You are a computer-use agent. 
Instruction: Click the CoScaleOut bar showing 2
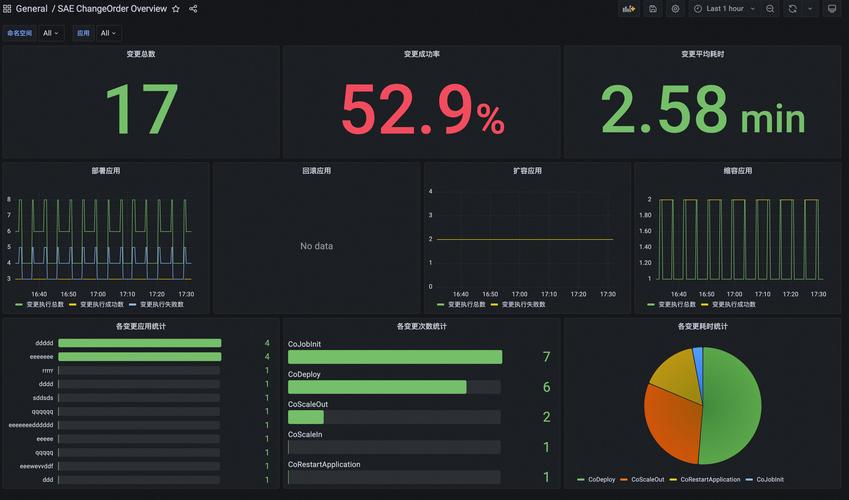tap(306, 417)
